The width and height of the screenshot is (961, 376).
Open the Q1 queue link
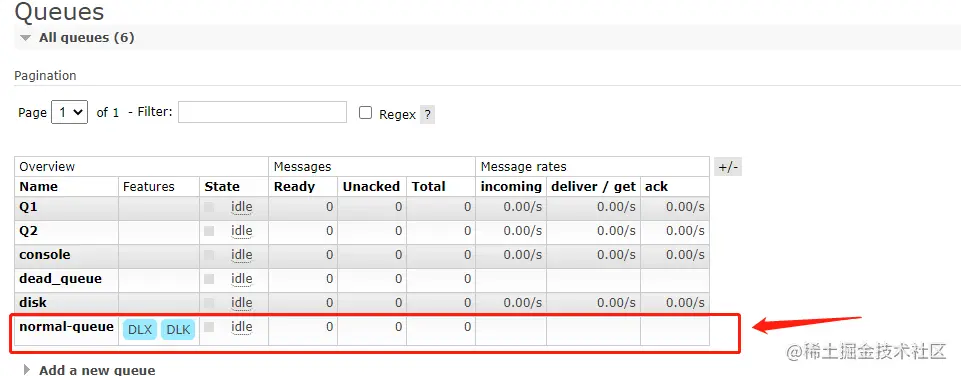tap(28, 207)
